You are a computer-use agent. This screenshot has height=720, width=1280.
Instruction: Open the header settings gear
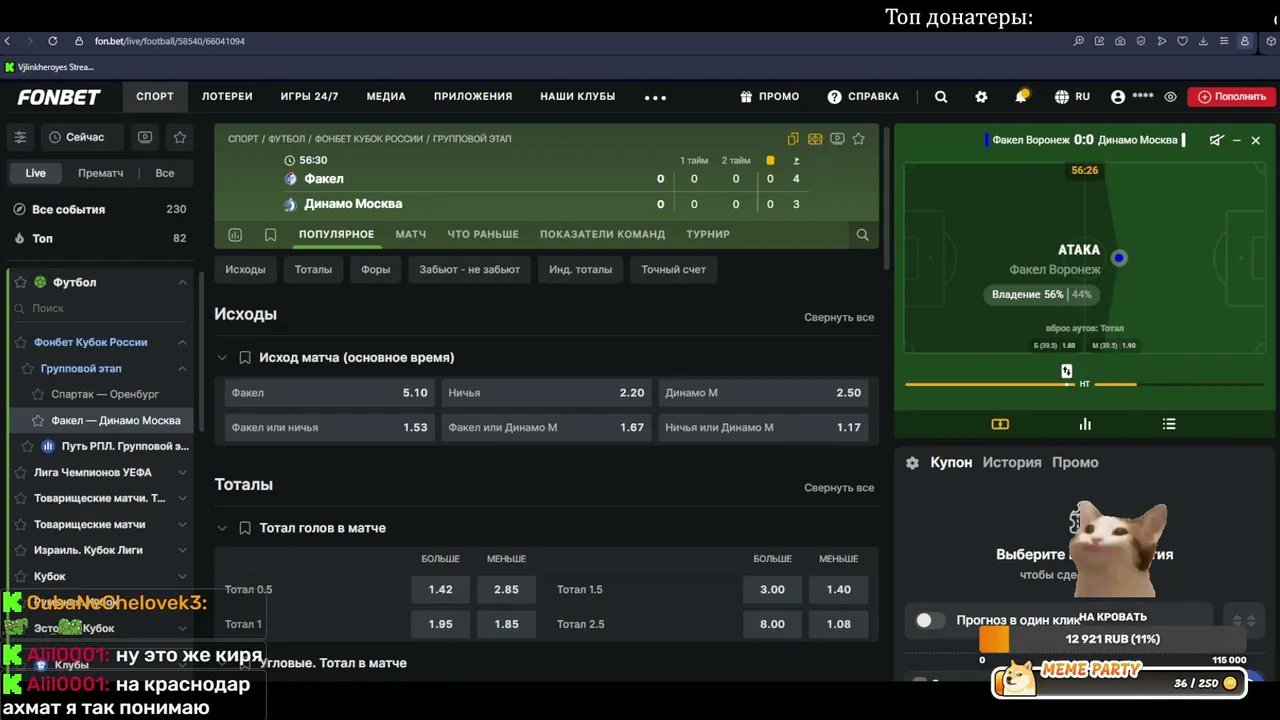[981, 97]
